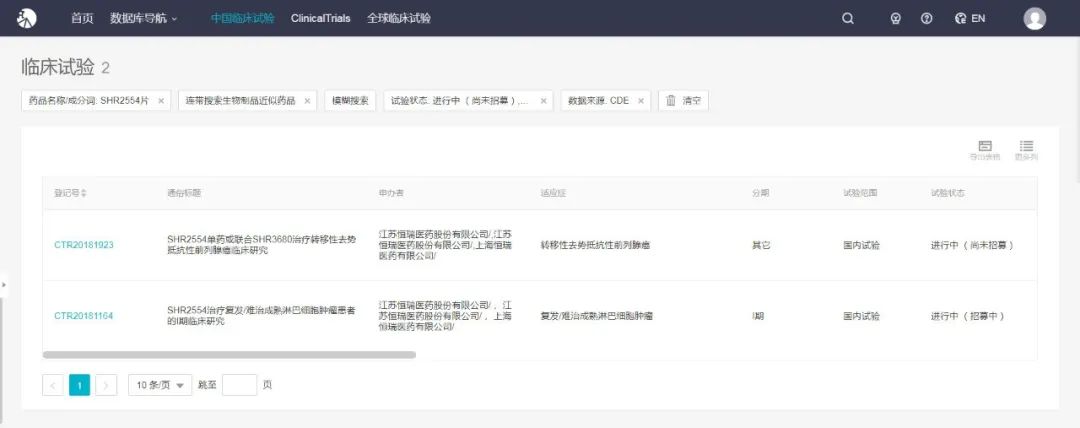This screenshot has height=428, width=1080.
Task: Open trial CTR20181164
Action: 84,316
